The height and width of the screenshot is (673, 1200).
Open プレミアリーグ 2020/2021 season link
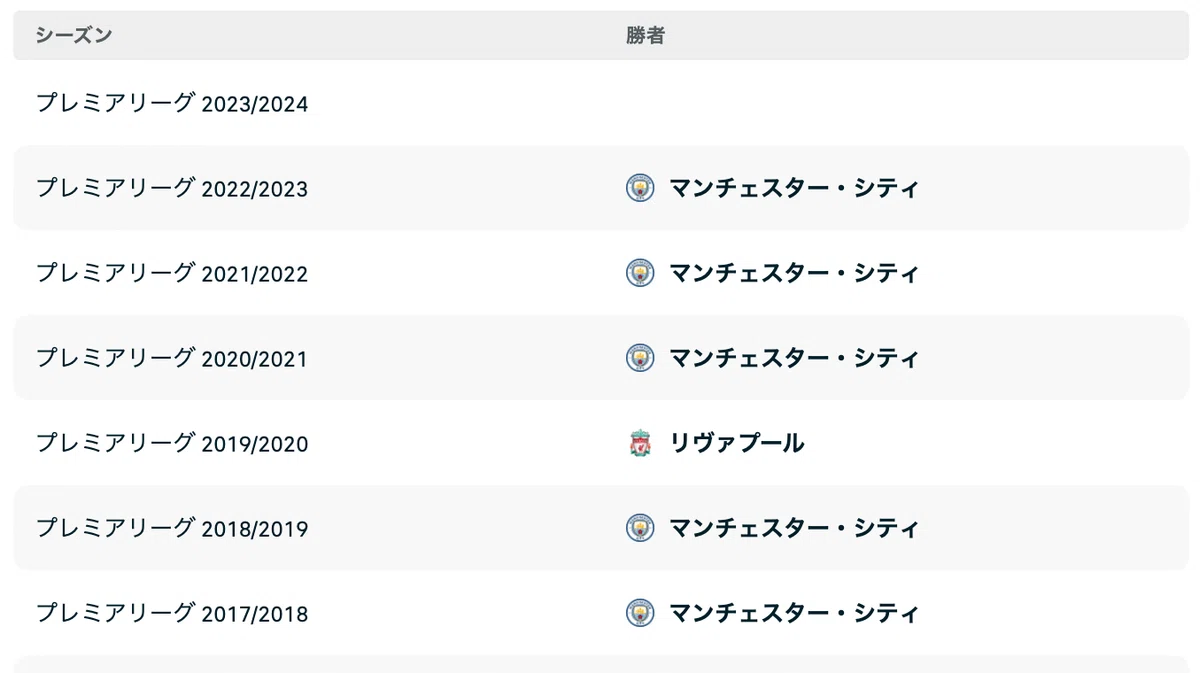tap(172, 358)
